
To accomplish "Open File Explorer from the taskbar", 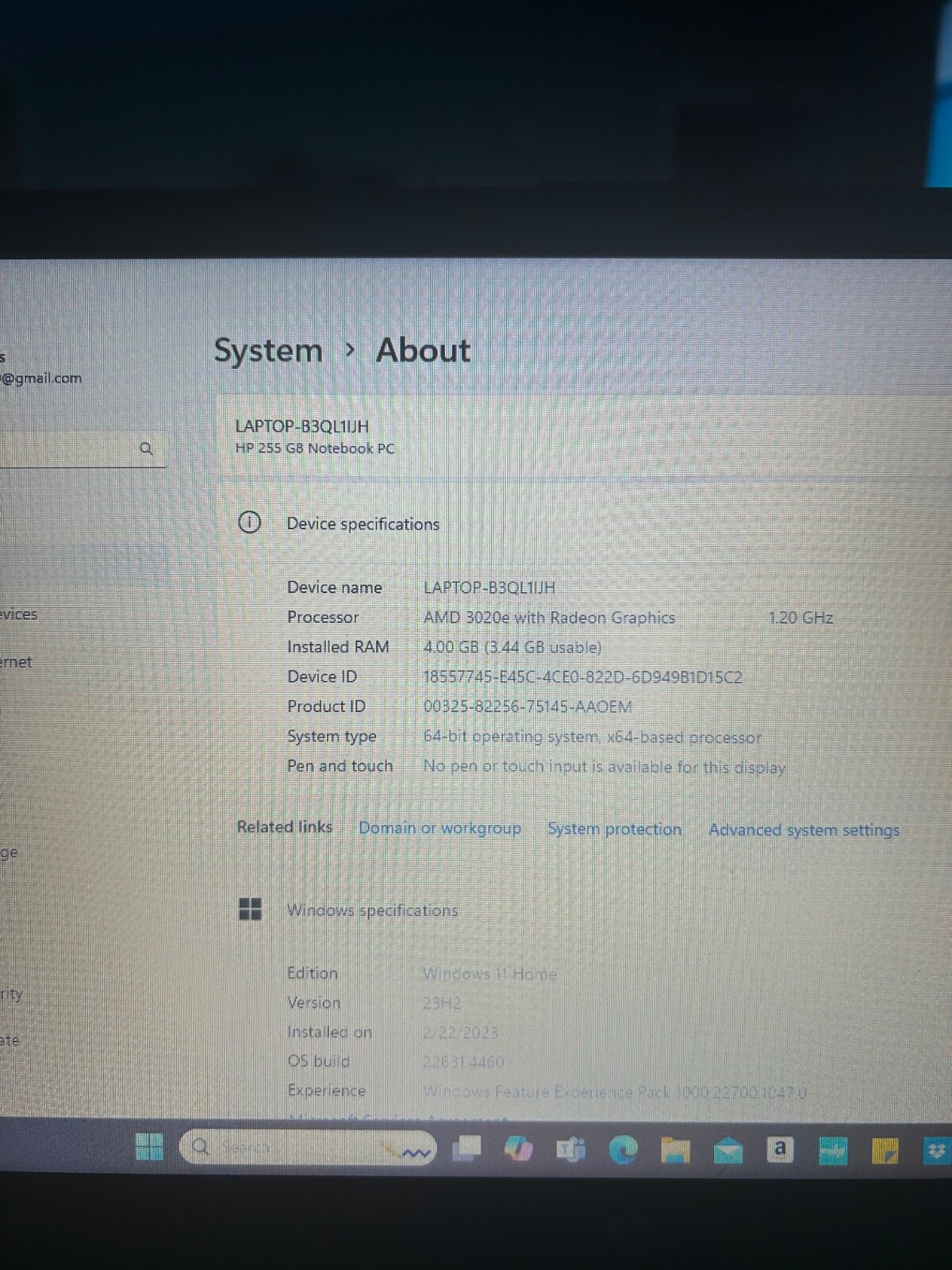I will pyautogui.click(x=675, y=1150).
